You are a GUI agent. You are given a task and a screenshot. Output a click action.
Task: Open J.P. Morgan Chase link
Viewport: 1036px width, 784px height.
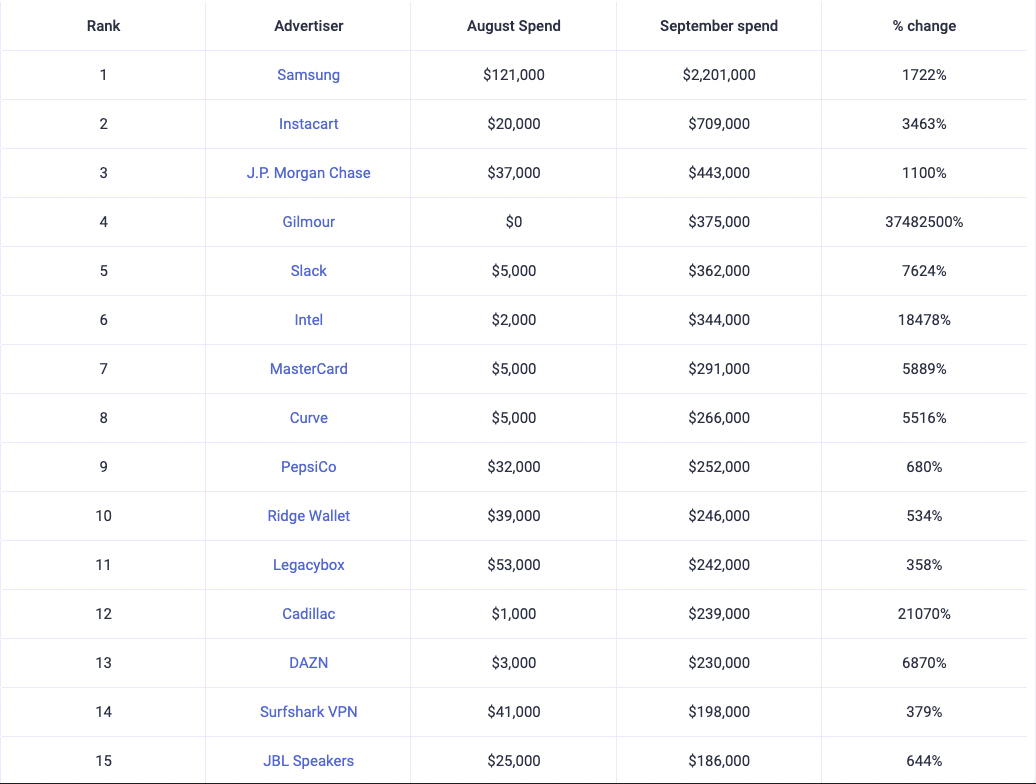(x=308, y=173)
